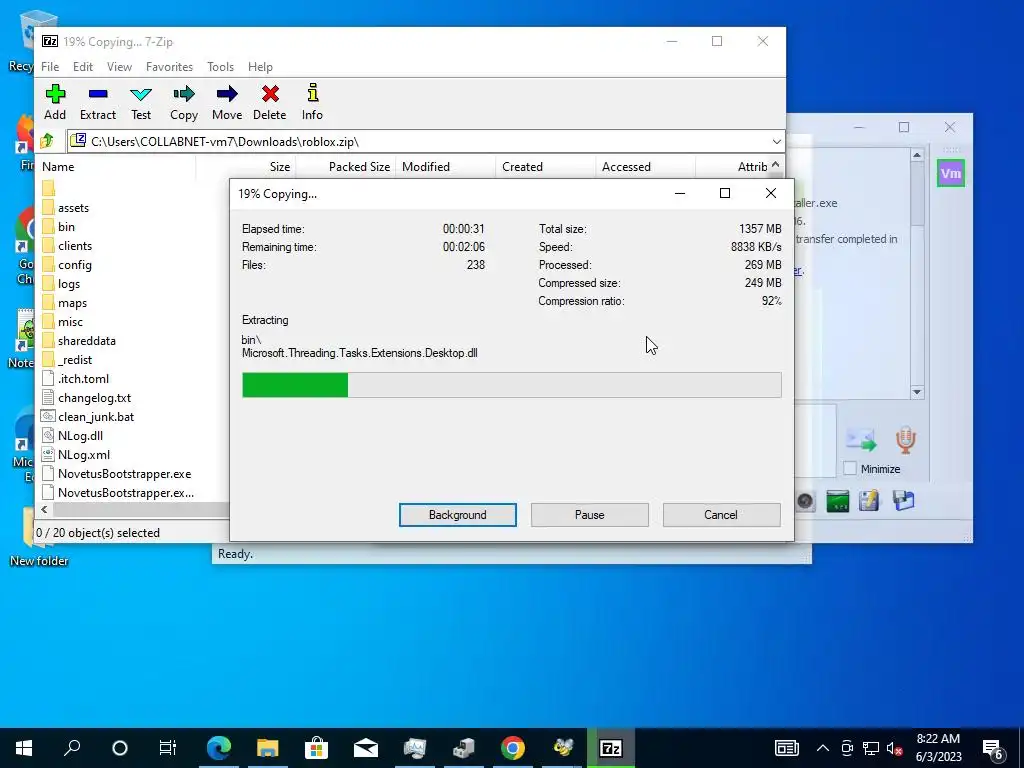Image resolution: width=1024 pixels, height=768 pixels.
Task: Click the bee icon in the taskbar
Action: coord(562,748)
